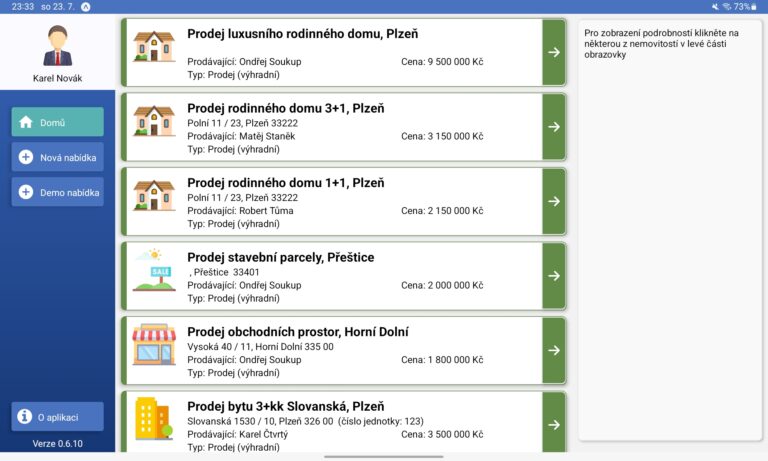The image size is (768, 461).
Task: Click the sale sign parcel icon
Action: pos(154,270)
